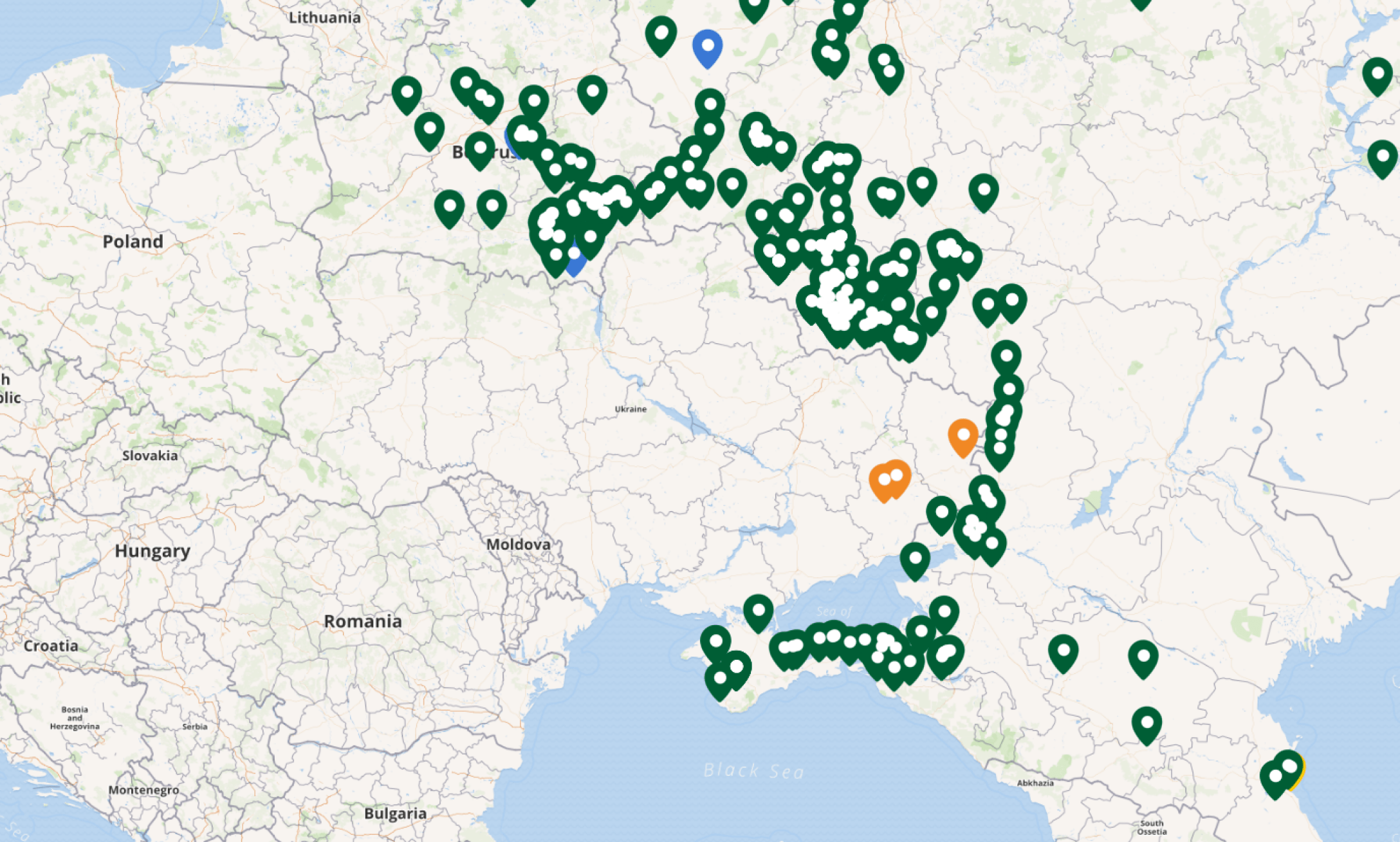This screenshot has width=1400, height=842.
Task: Click the Croatia label
Action: [51, 646]
